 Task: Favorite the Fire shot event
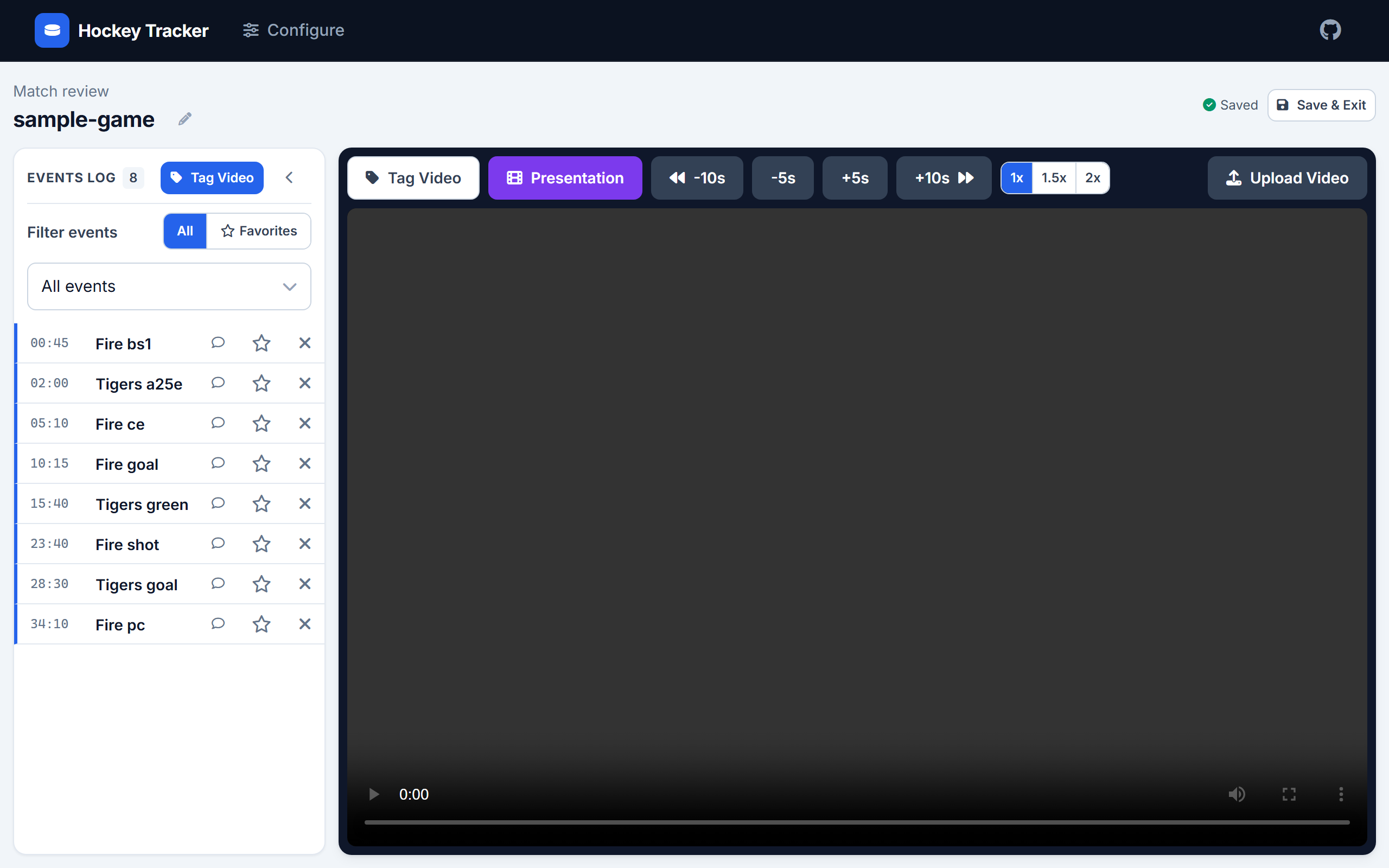tap(261, 544)
